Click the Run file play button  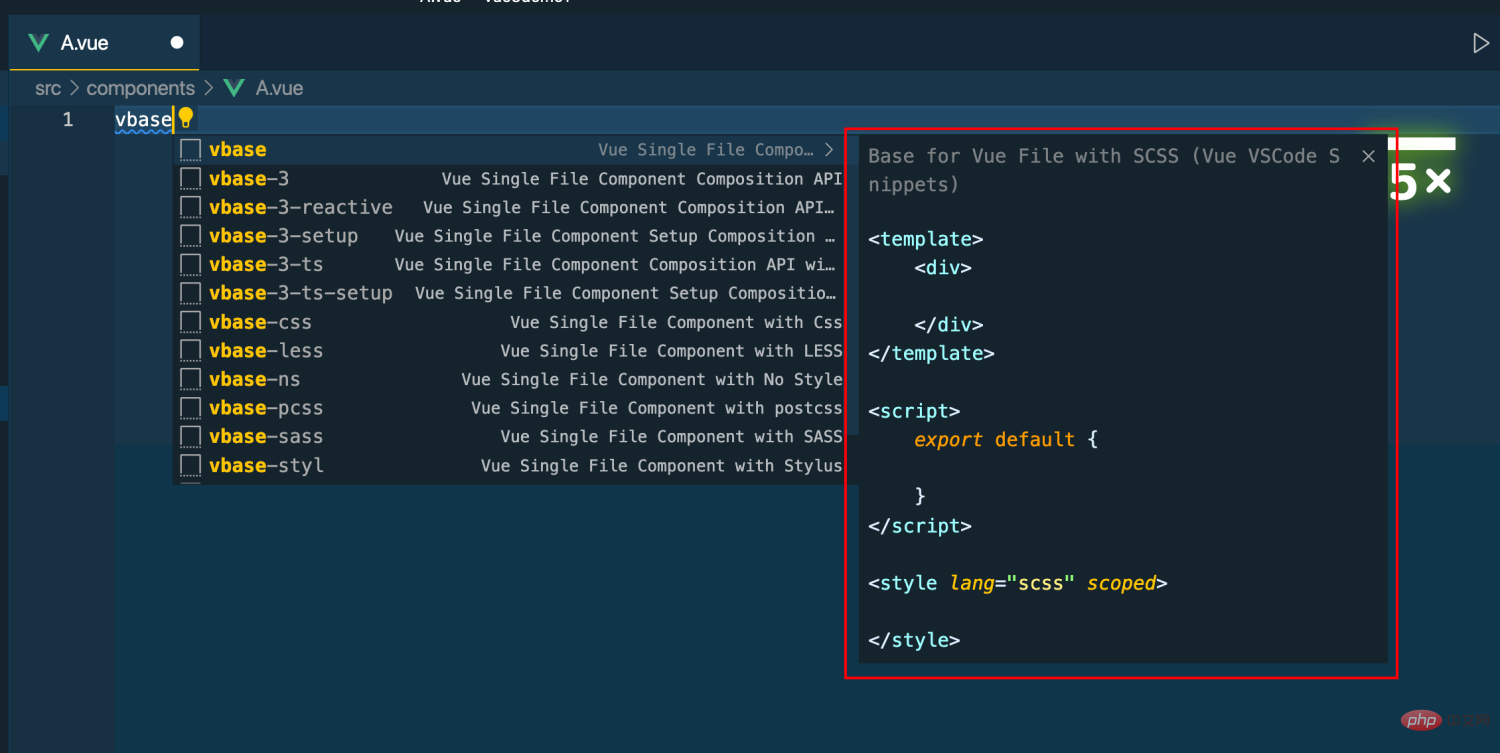click(x=1481, y=42)
